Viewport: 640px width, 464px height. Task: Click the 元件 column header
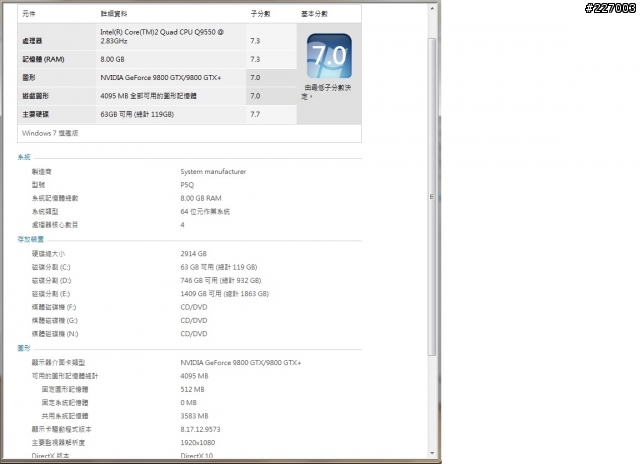coord(29,13)
